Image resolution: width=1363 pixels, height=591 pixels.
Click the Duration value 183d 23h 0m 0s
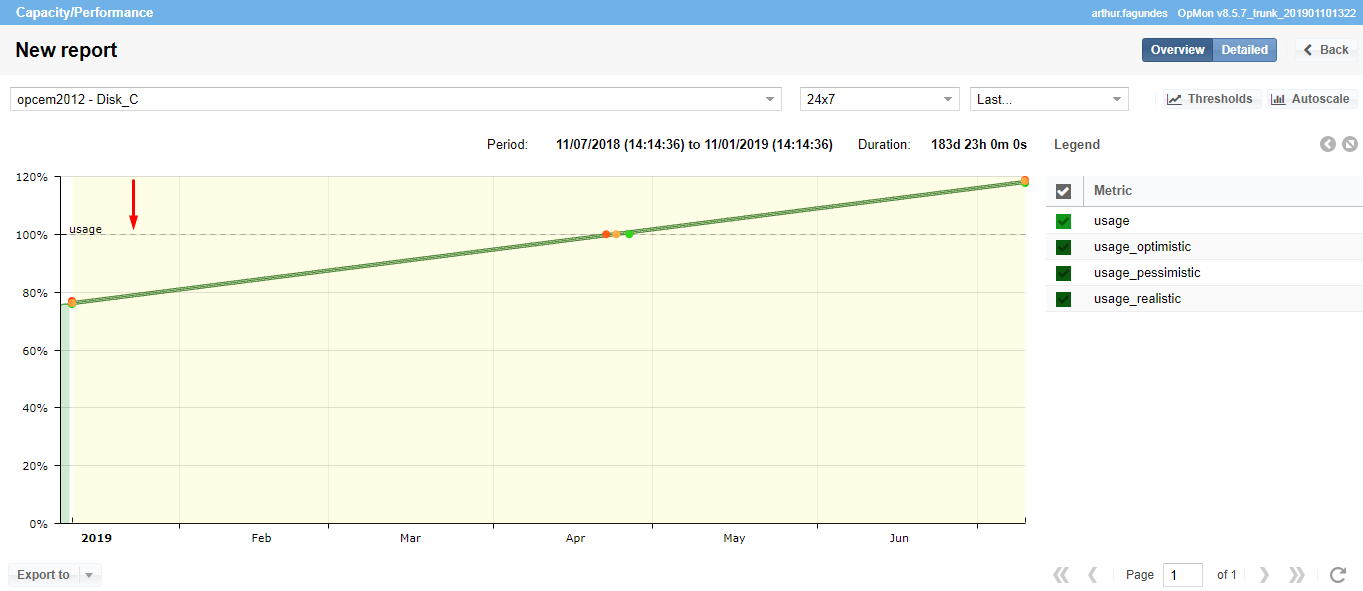979,144
